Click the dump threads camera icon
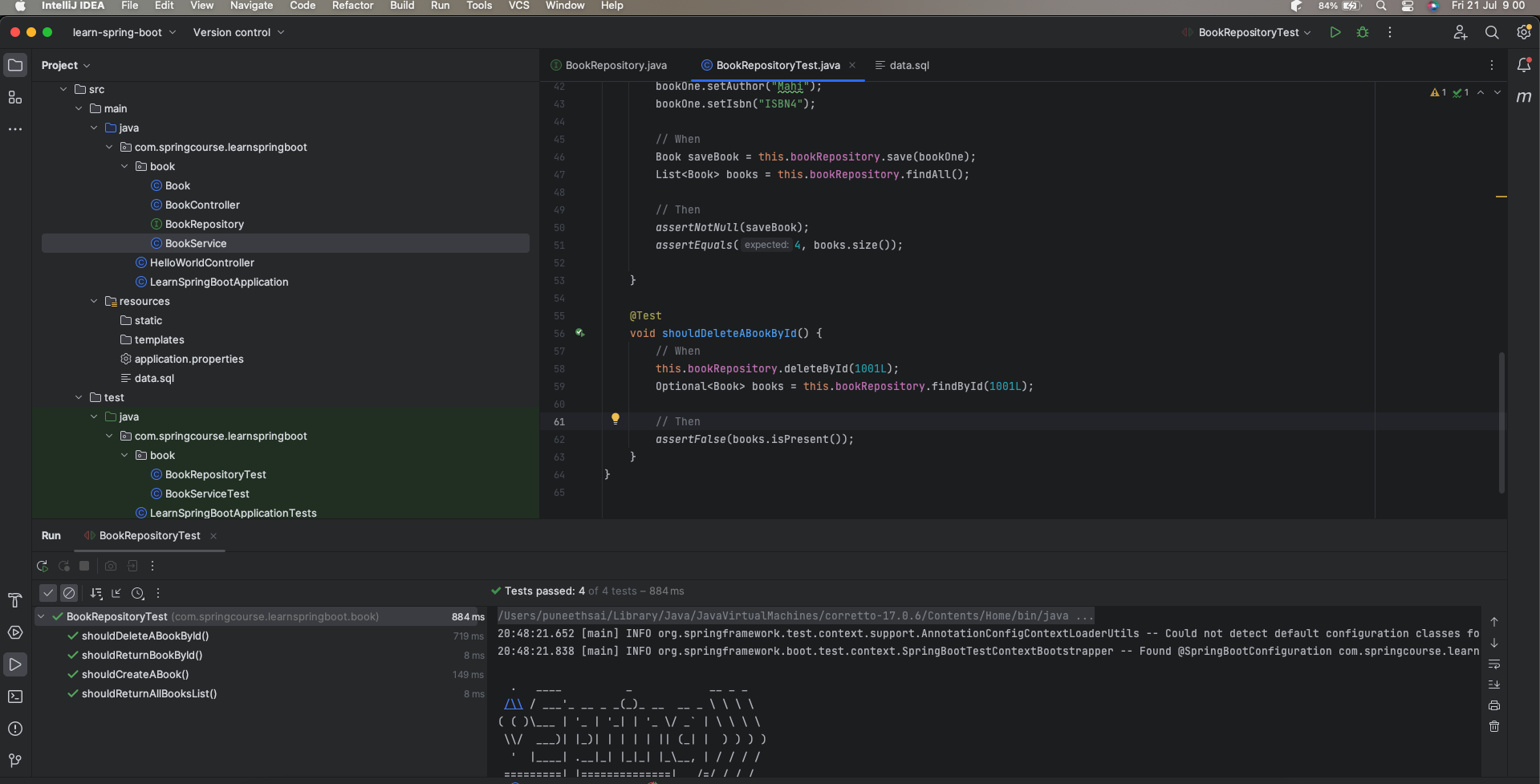Screen dimensions: 1540x784 (111, 566)
